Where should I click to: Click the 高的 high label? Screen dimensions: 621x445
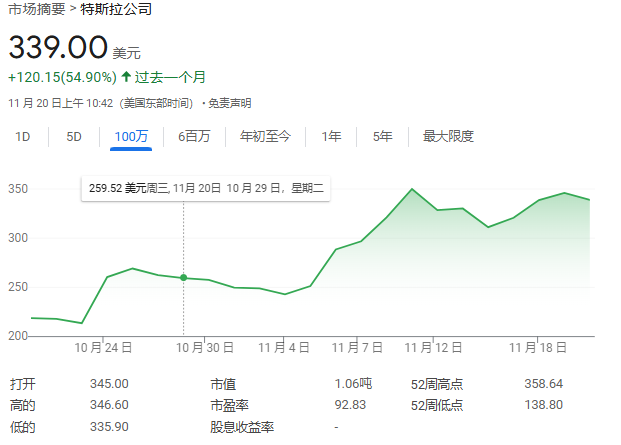[x=23, y=405]
